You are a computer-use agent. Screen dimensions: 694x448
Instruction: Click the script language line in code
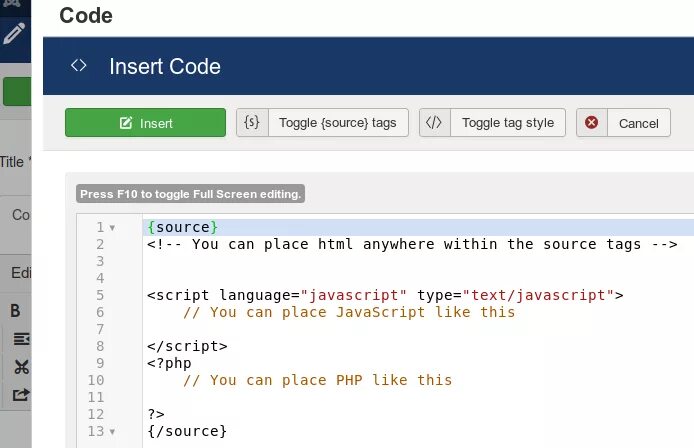point(385,295)
